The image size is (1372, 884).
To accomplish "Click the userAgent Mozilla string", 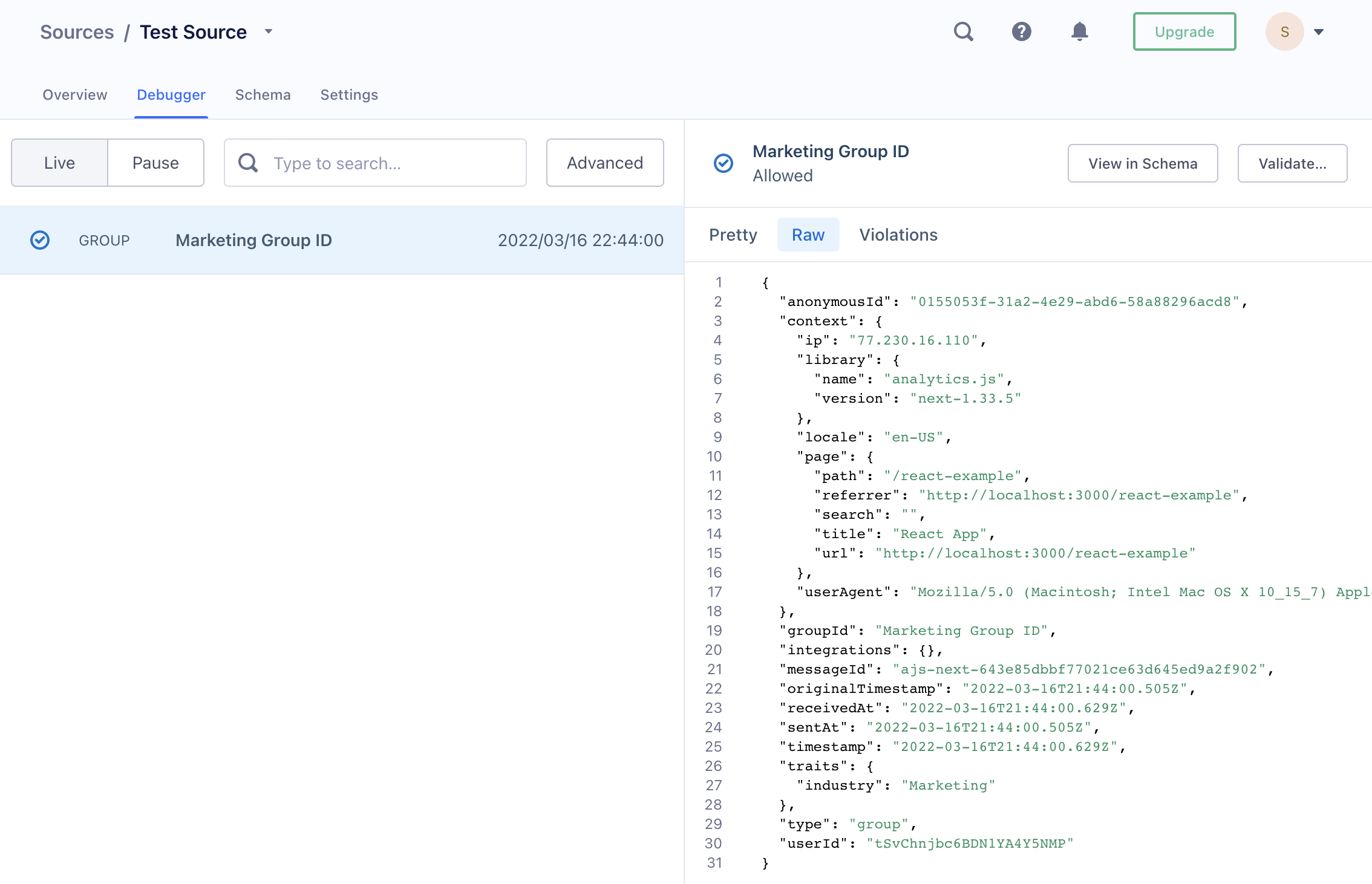I will click(x=1140, y=592).
